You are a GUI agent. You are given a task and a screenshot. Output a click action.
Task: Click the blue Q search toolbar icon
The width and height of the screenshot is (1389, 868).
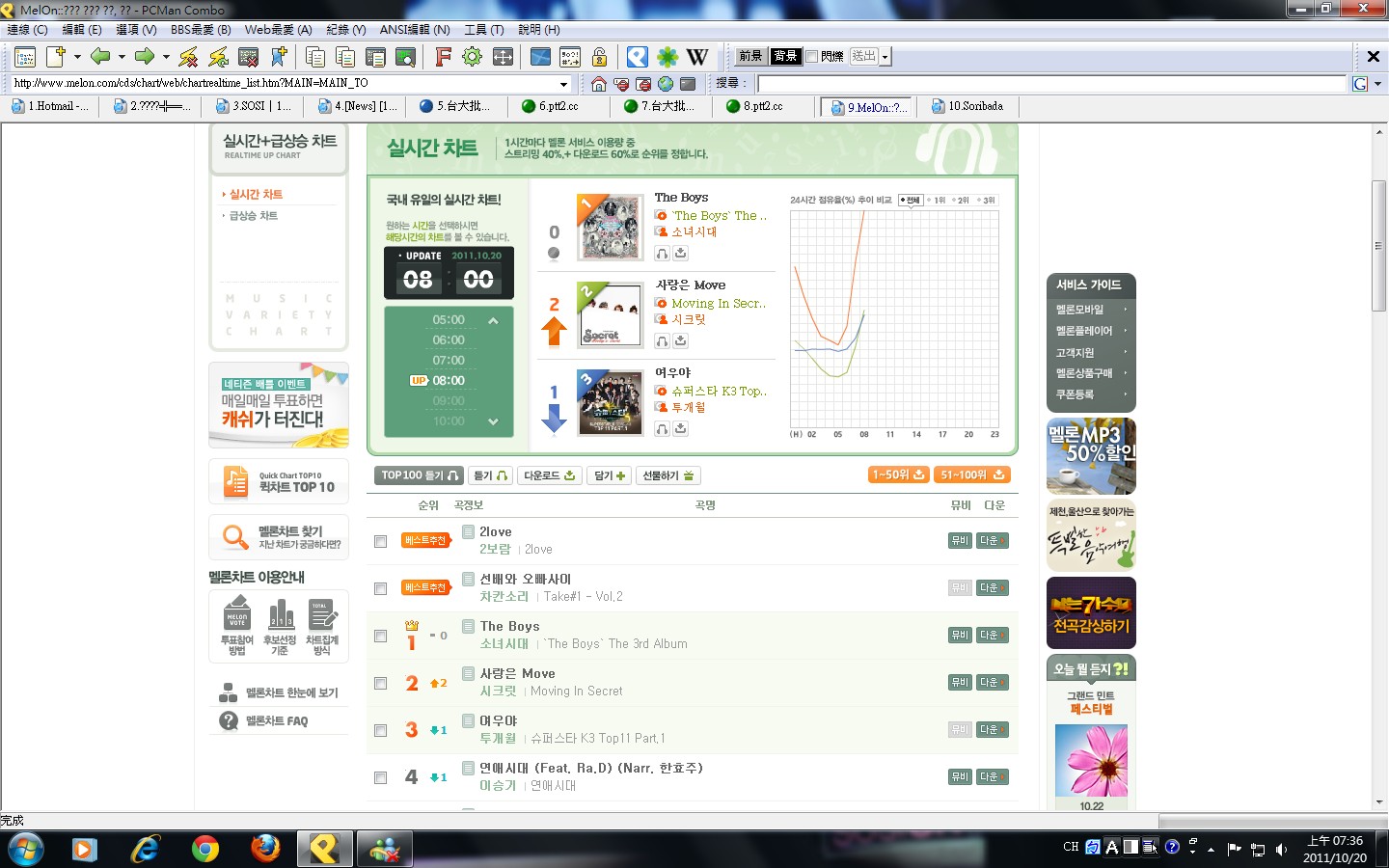pos(637,57)
